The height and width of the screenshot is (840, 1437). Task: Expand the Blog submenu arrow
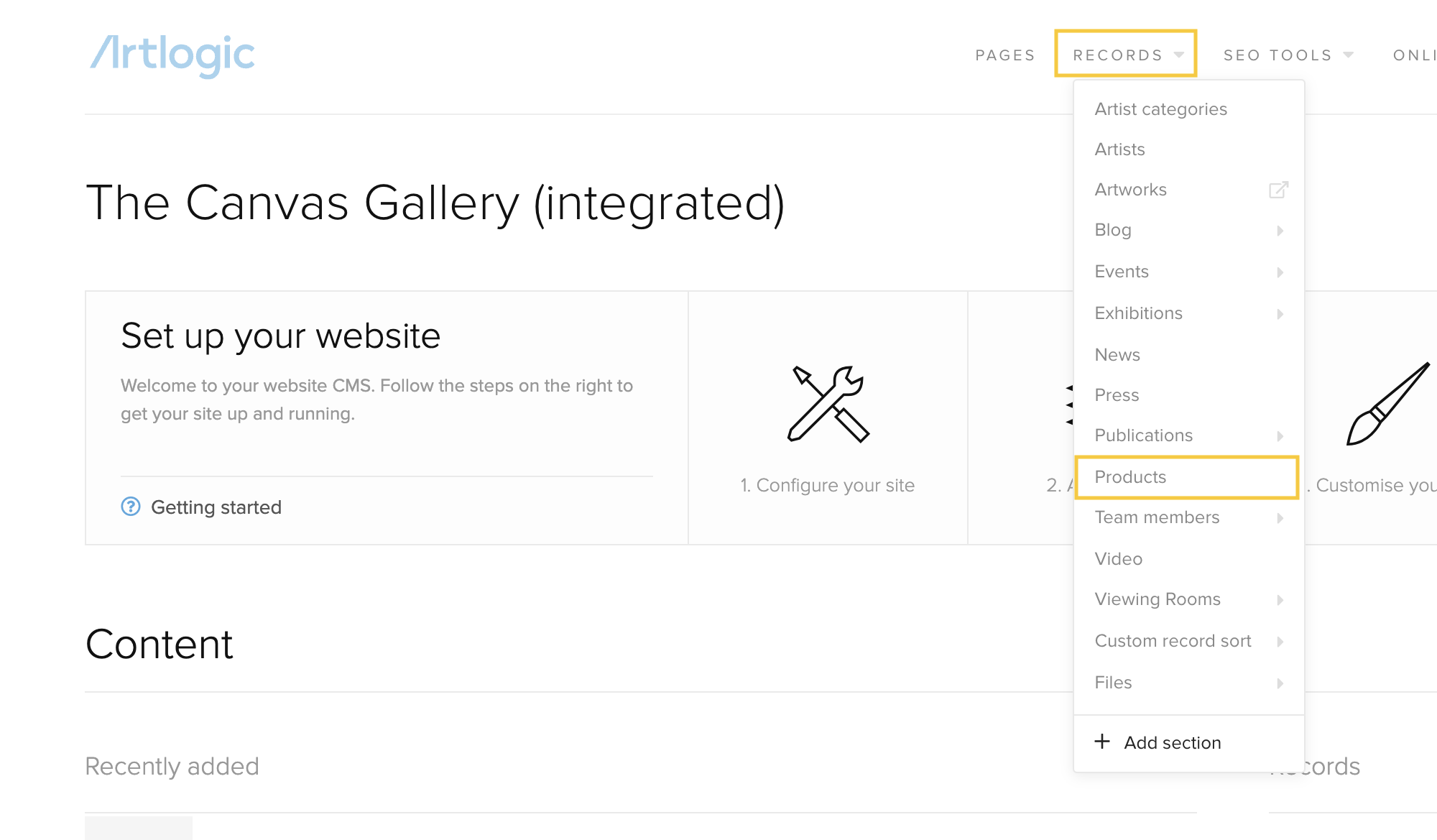(x=1280, y=231)
